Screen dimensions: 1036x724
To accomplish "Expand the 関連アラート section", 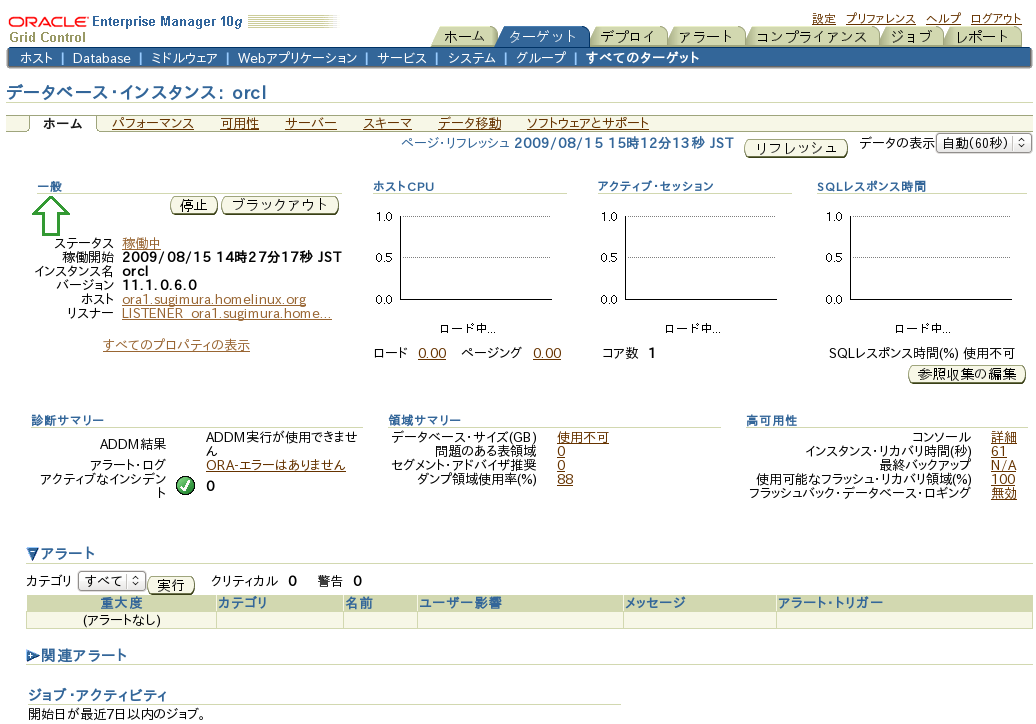I will (x=32, y=656).
